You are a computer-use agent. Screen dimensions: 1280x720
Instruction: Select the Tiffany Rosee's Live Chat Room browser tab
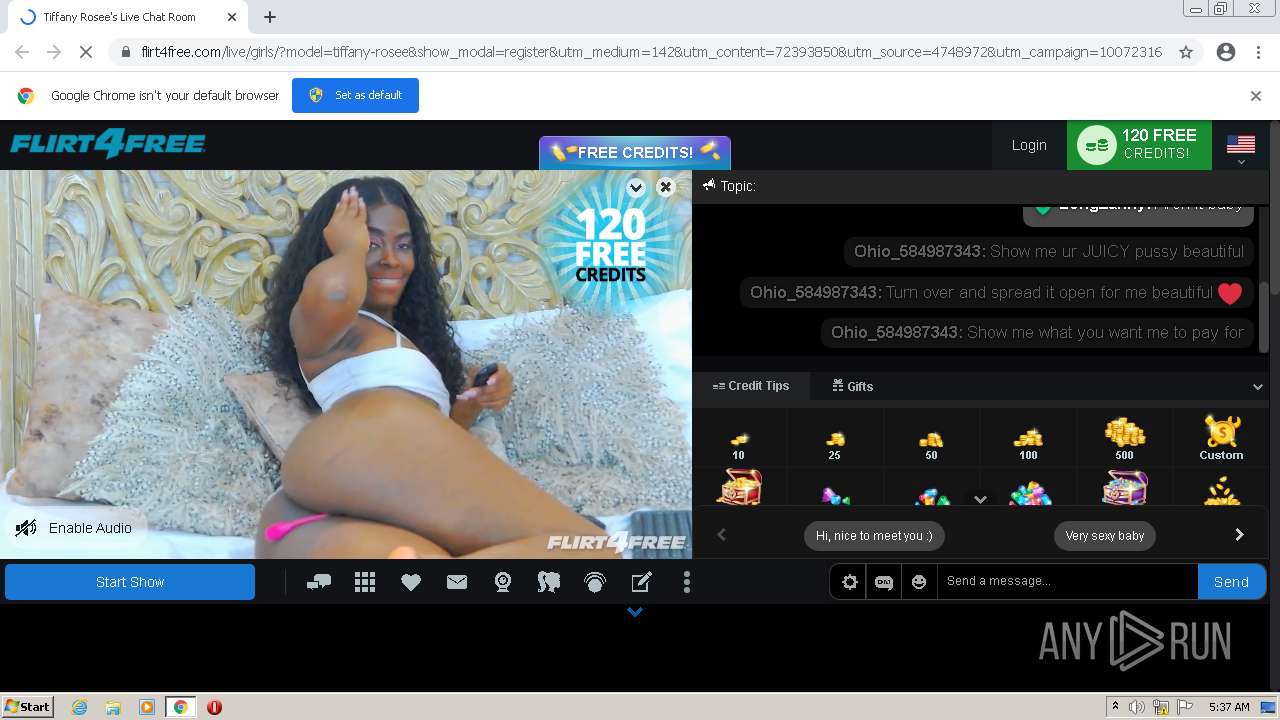click(126, 17)
